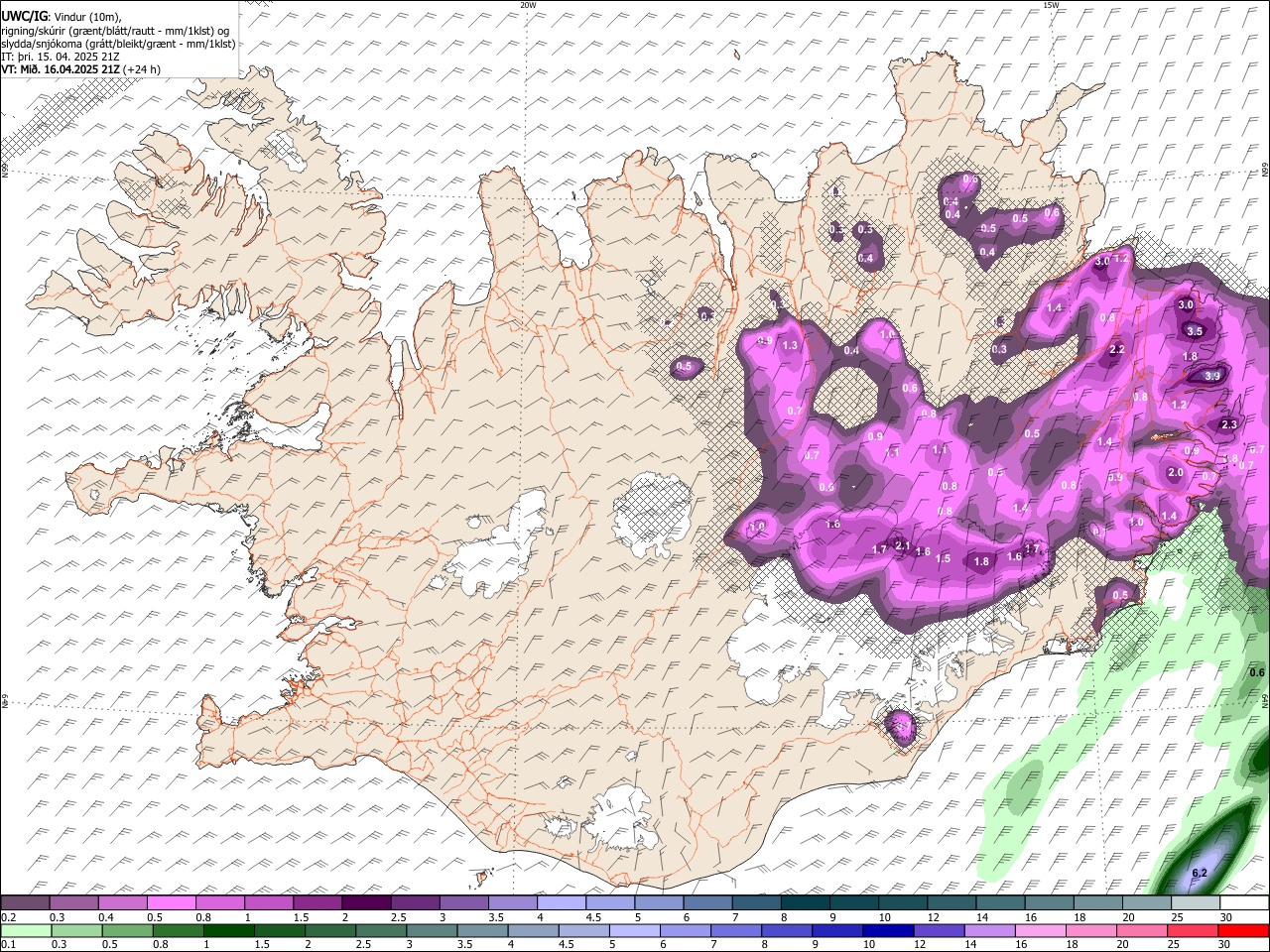Select the 2.3 snowfall value label

pos(1229,424)
